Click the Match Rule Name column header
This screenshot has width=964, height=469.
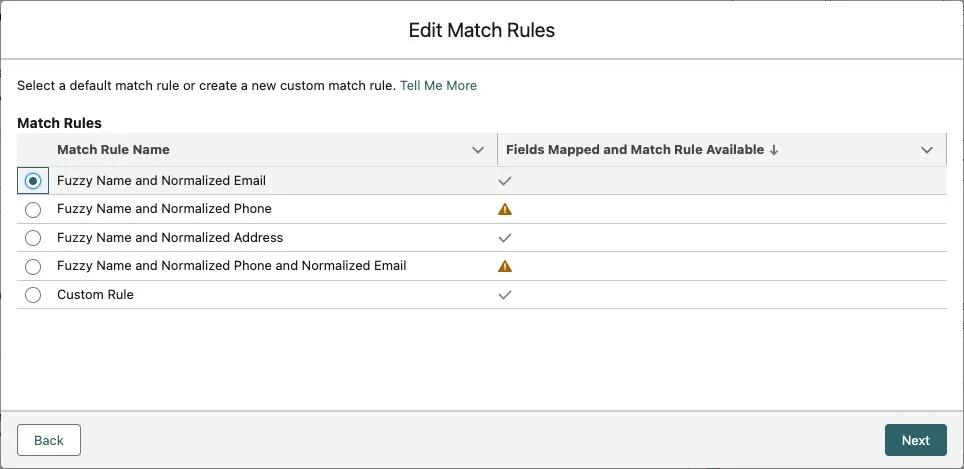113,150
